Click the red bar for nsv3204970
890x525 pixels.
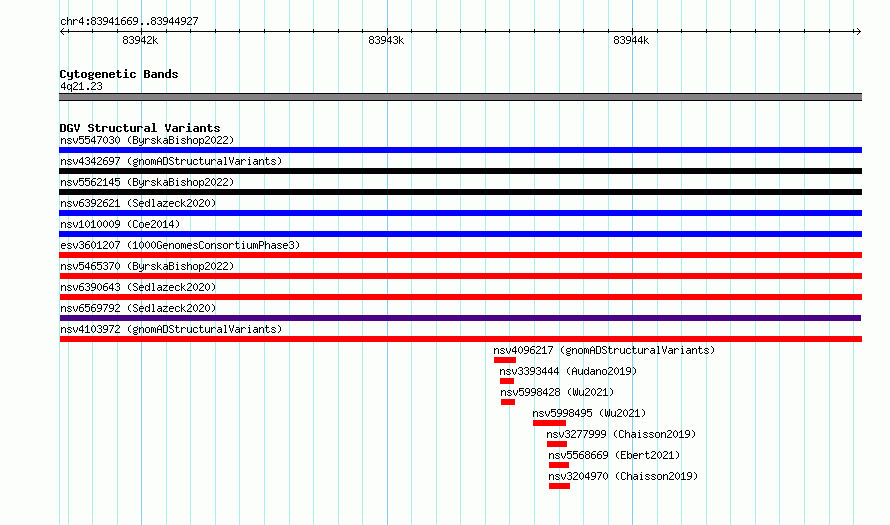coord(559,486)
